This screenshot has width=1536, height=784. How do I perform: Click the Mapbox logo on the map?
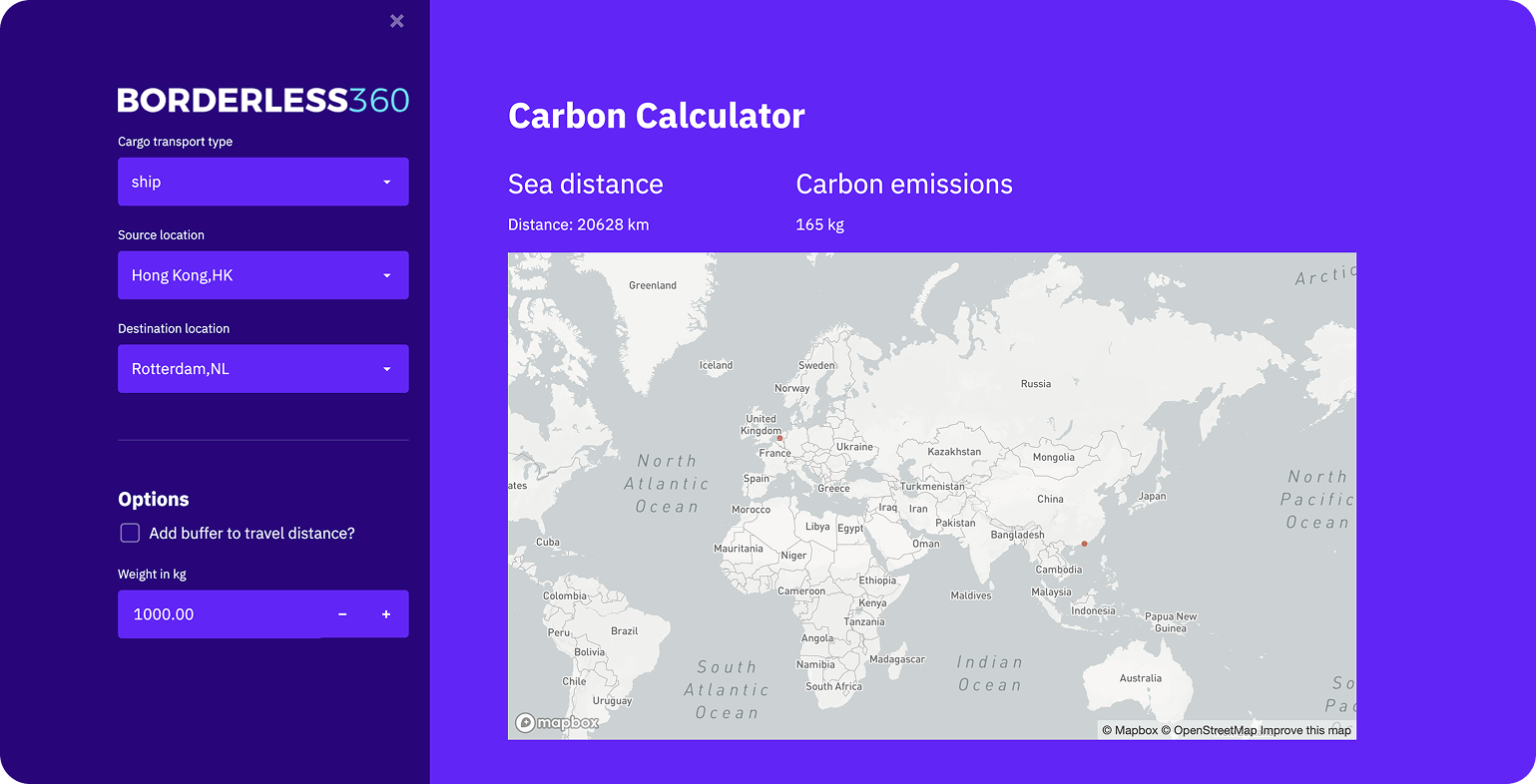(557, 723)
